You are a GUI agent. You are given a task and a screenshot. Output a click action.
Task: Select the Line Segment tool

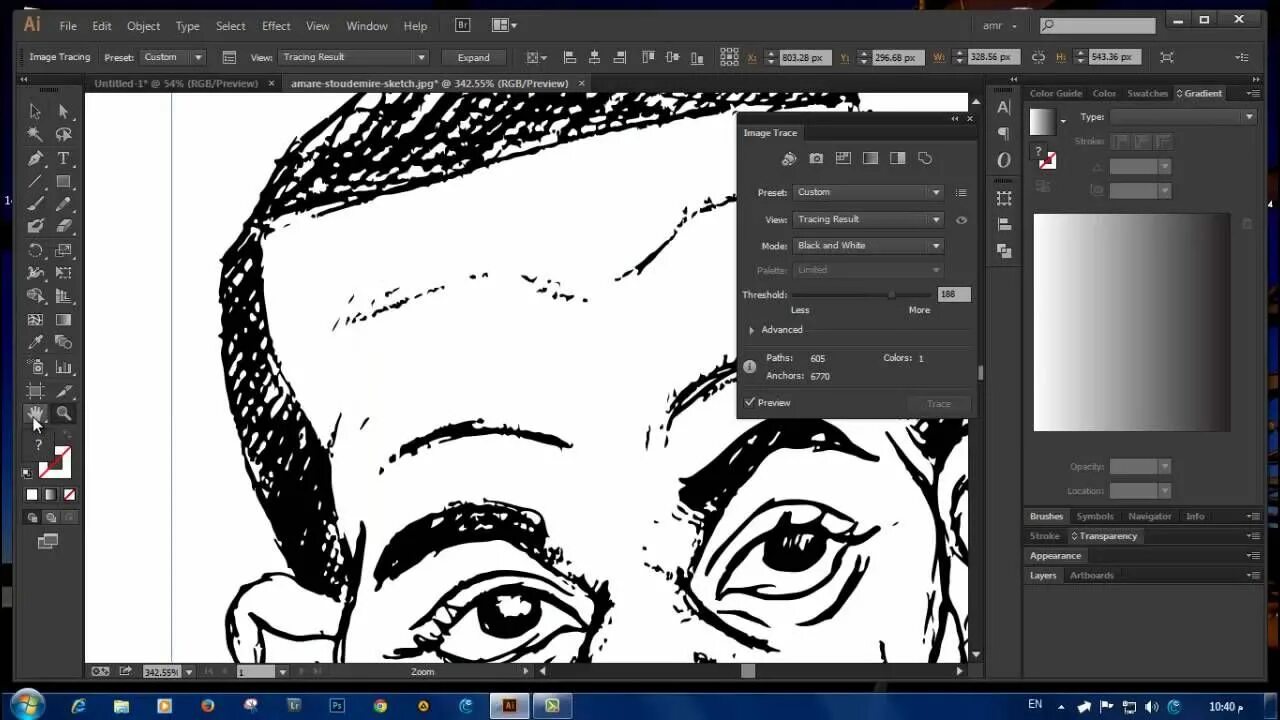[x=35, y=181]
